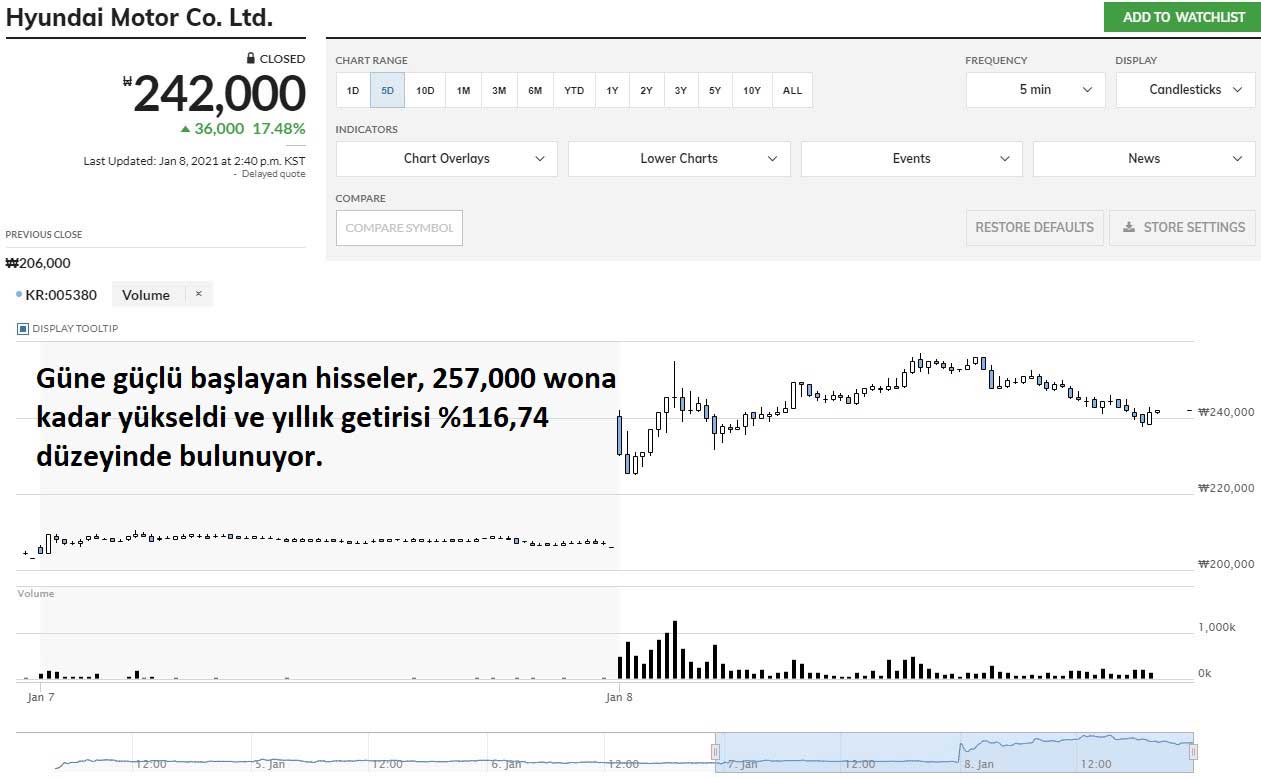The width and height of the screenshot is (1261, 778).
Task: Select the 3M chart range
Action: point(499,90)
